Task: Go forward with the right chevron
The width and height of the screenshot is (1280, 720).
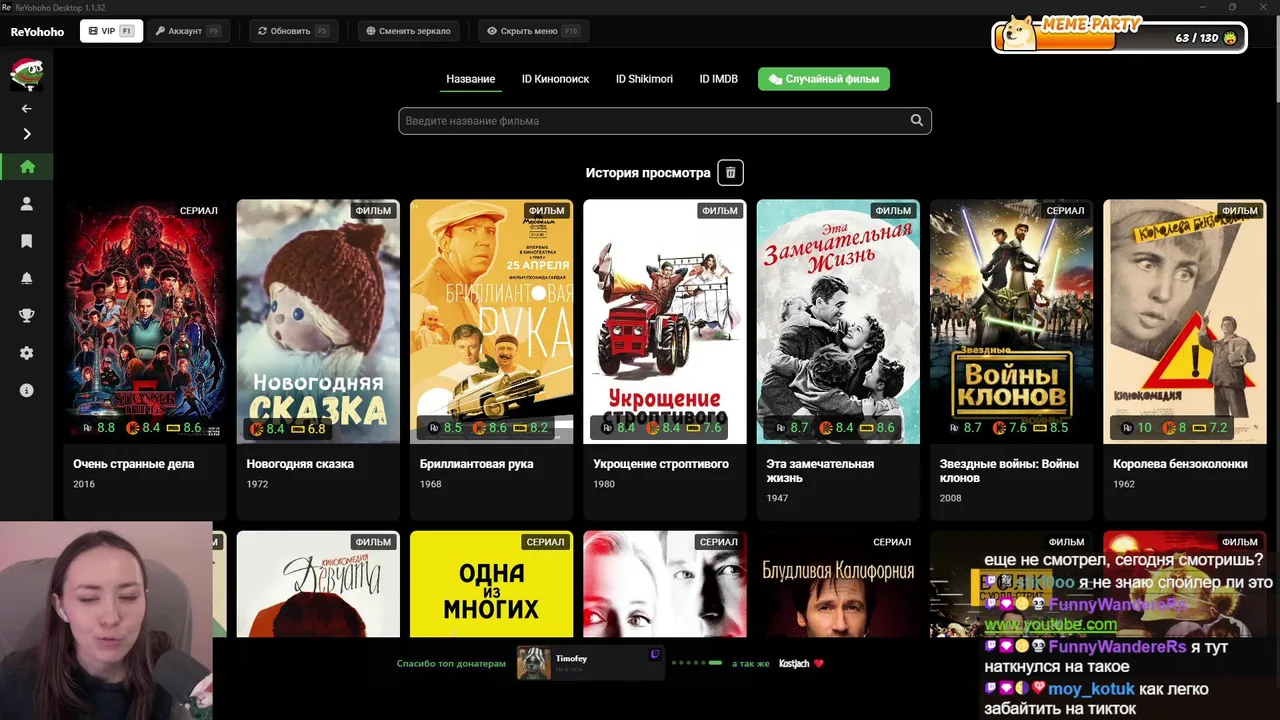Action: 27,134
